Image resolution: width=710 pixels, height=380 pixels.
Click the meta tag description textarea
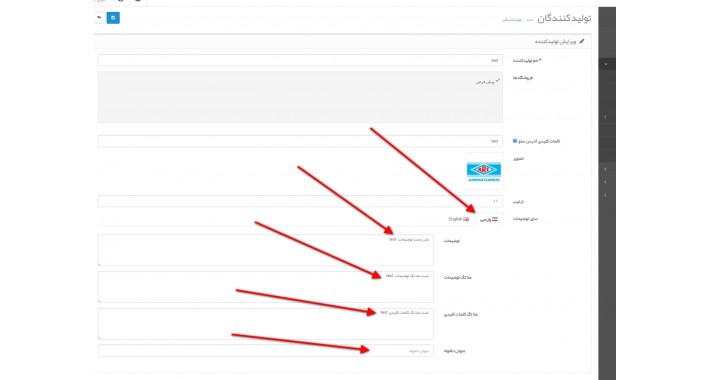click(266, 287)
